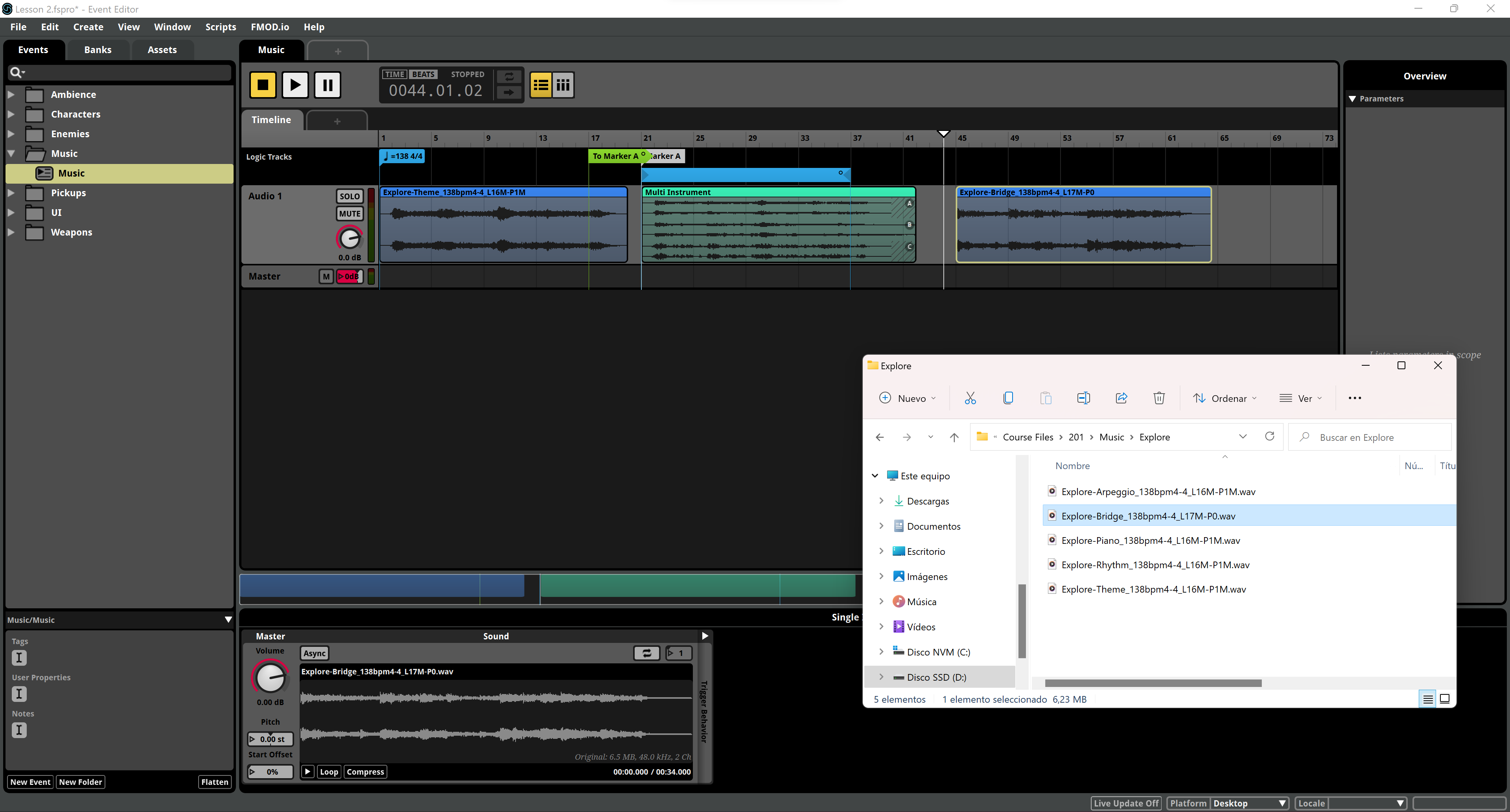Collapse the Parameters section in Overview

point(1353,98)
